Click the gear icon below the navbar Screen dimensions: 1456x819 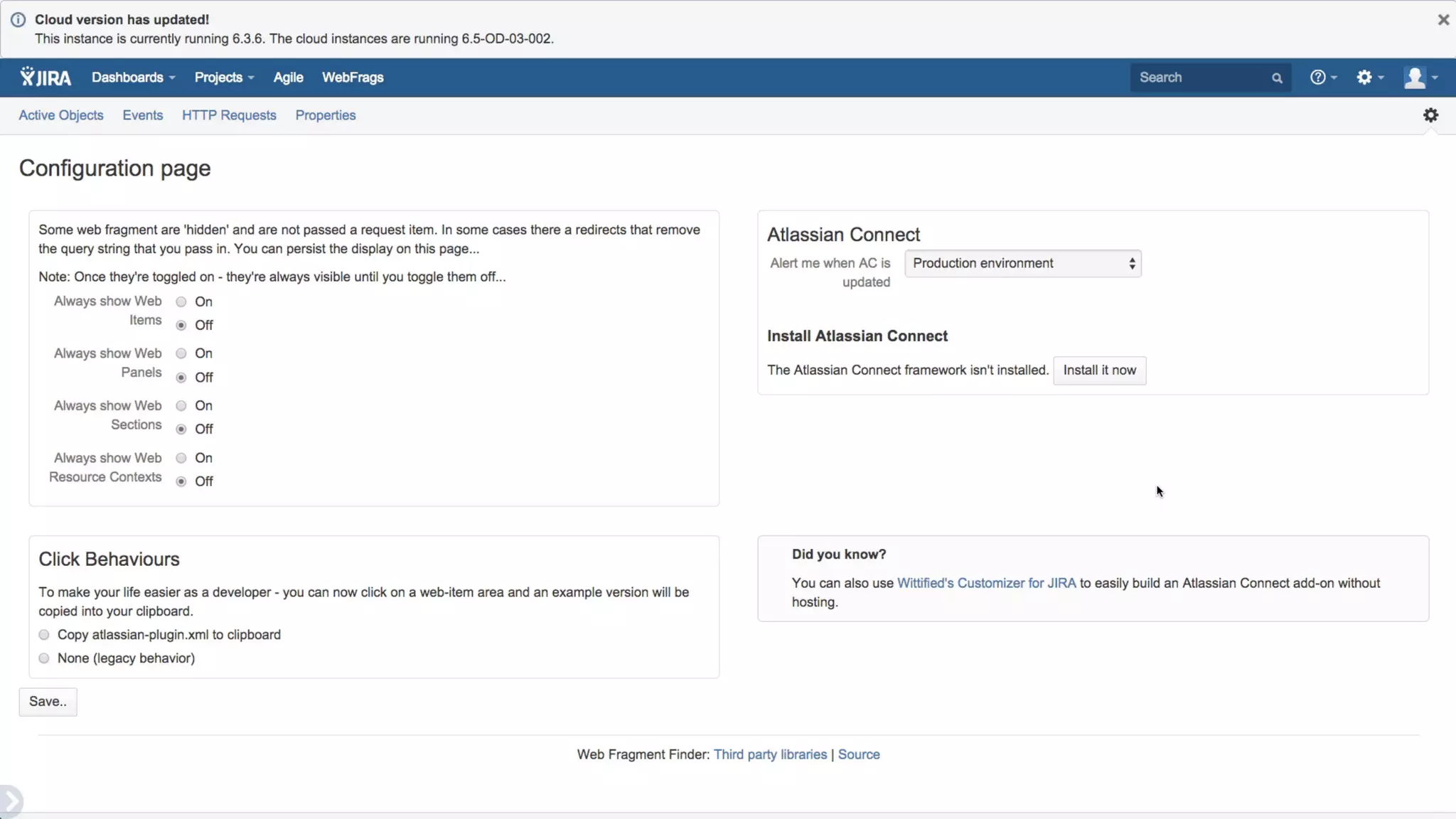tap(1430, 115)
